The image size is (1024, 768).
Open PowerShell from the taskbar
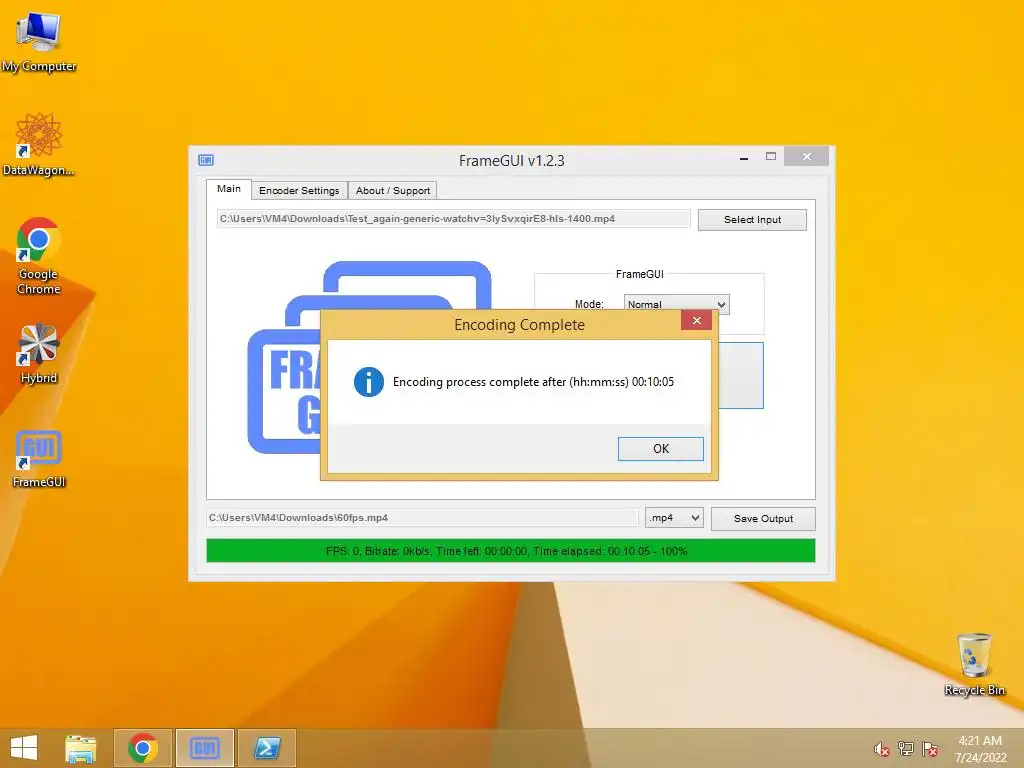pos(266,748)
